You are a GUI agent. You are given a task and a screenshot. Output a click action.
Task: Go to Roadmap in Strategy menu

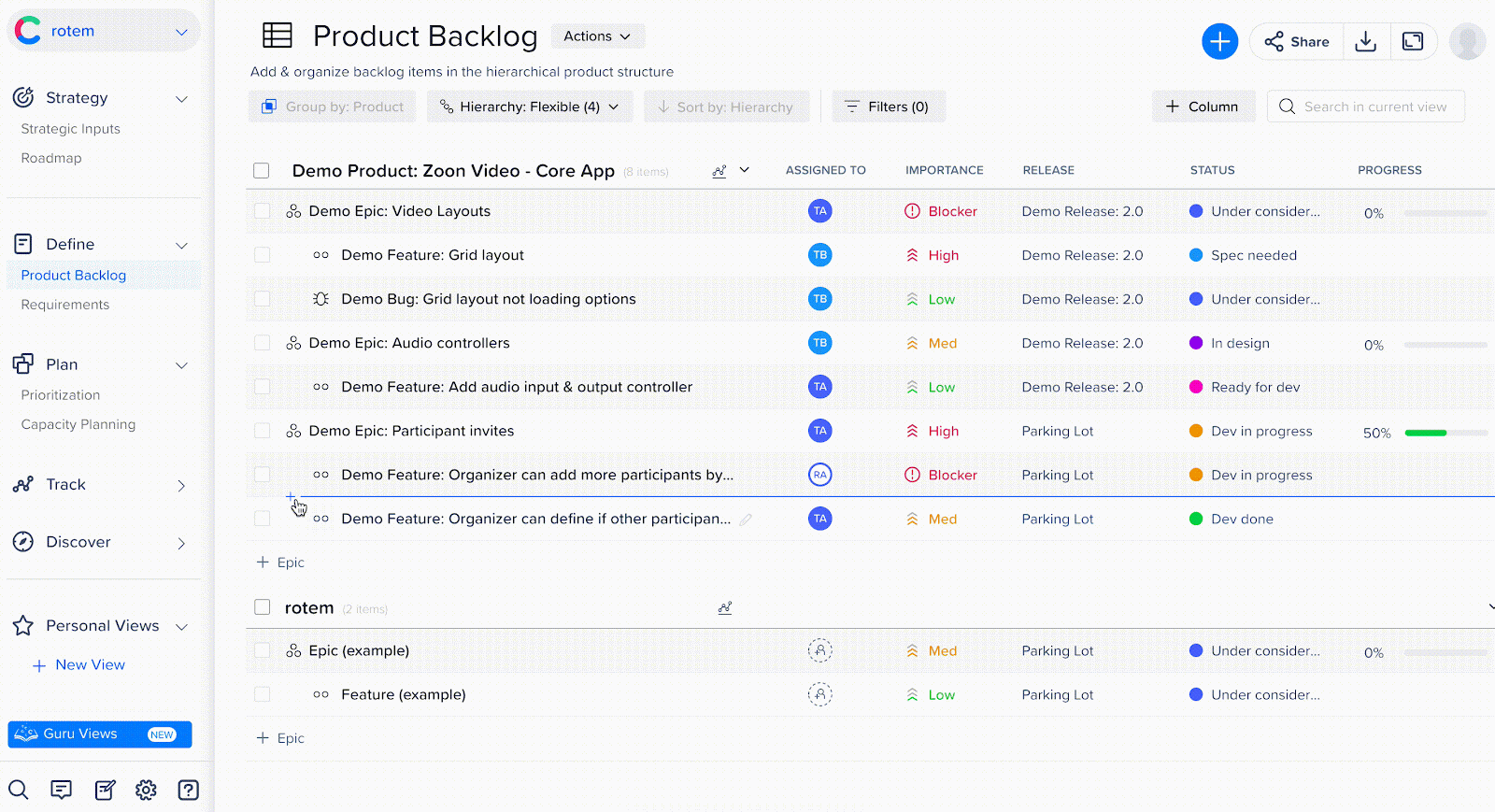51,158
